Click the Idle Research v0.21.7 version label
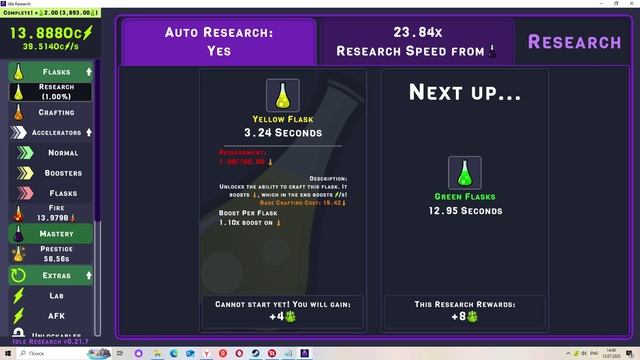 coord(51,342)
